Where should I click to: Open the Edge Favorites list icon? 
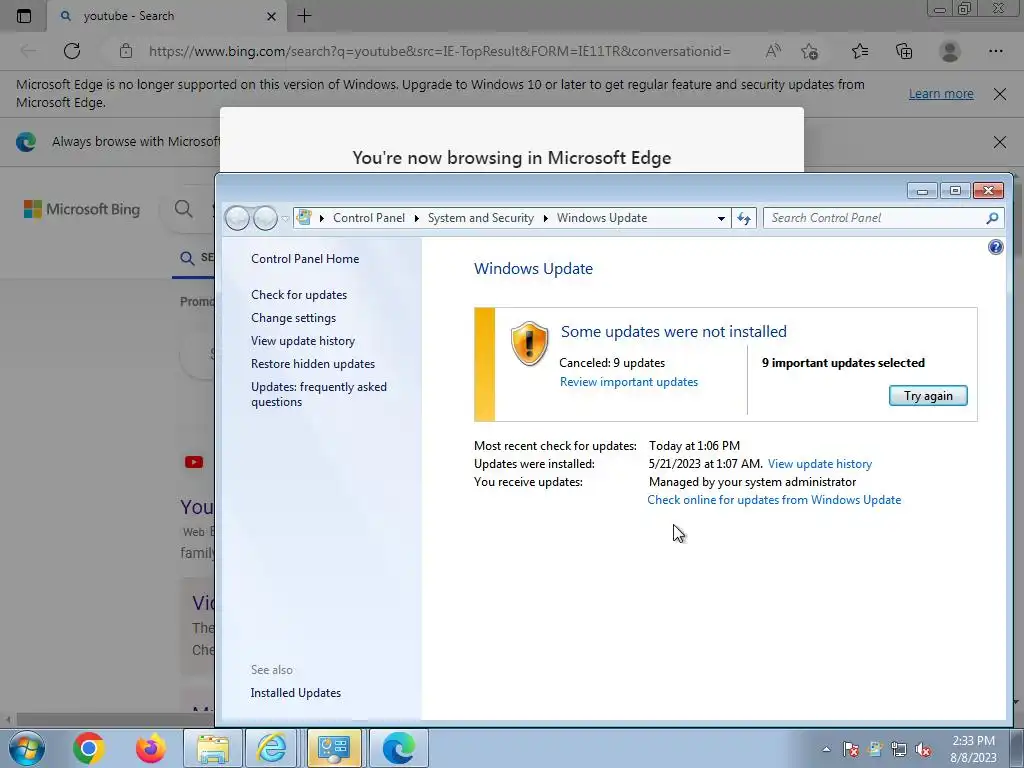click(x=860, y=51)
